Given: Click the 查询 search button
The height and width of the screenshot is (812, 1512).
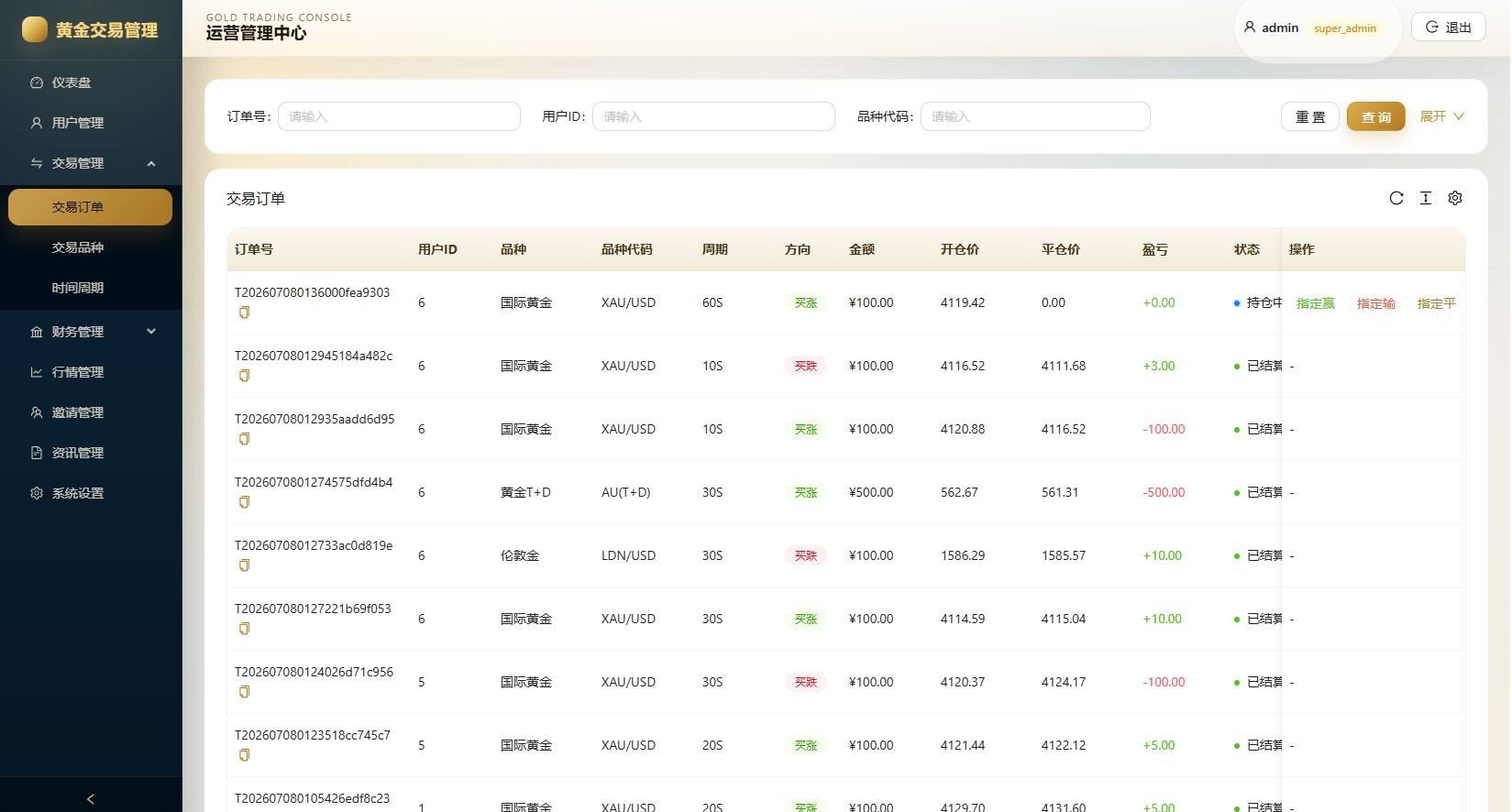Looking at the screenshot, I should (1376, 116).
